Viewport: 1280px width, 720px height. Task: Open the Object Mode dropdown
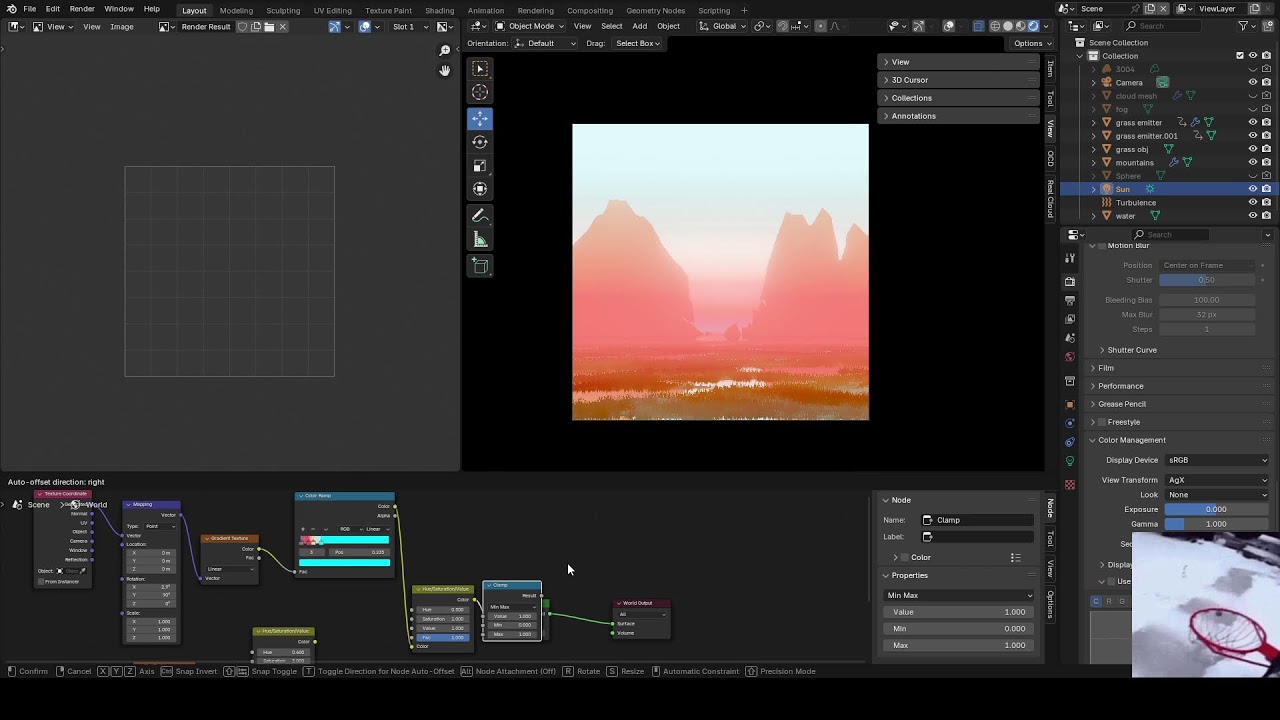coord(531,26)
